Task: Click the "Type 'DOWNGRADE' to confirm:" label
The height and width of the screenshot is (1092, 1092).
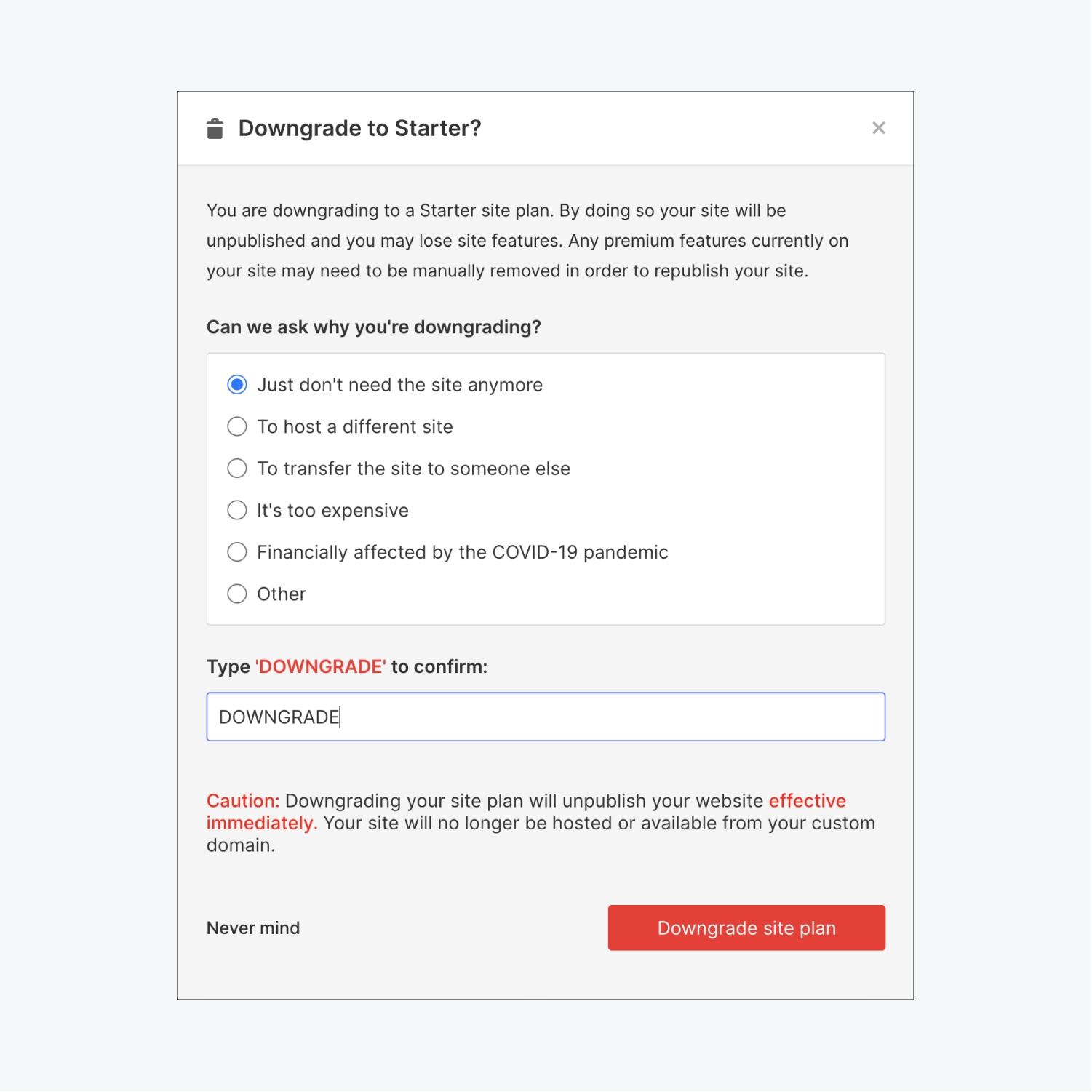Action: (x=346, y=666)
